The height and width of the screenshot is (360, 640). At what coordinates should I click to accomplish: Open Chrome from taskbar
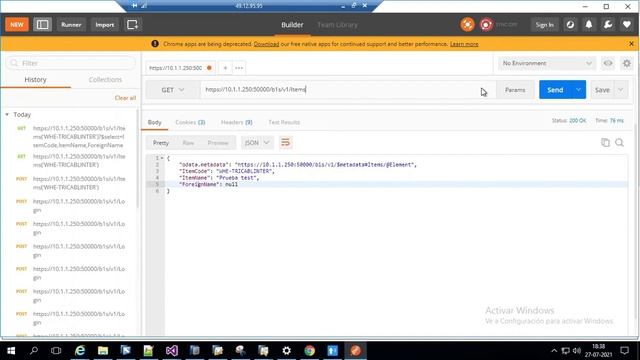(310, 351)
